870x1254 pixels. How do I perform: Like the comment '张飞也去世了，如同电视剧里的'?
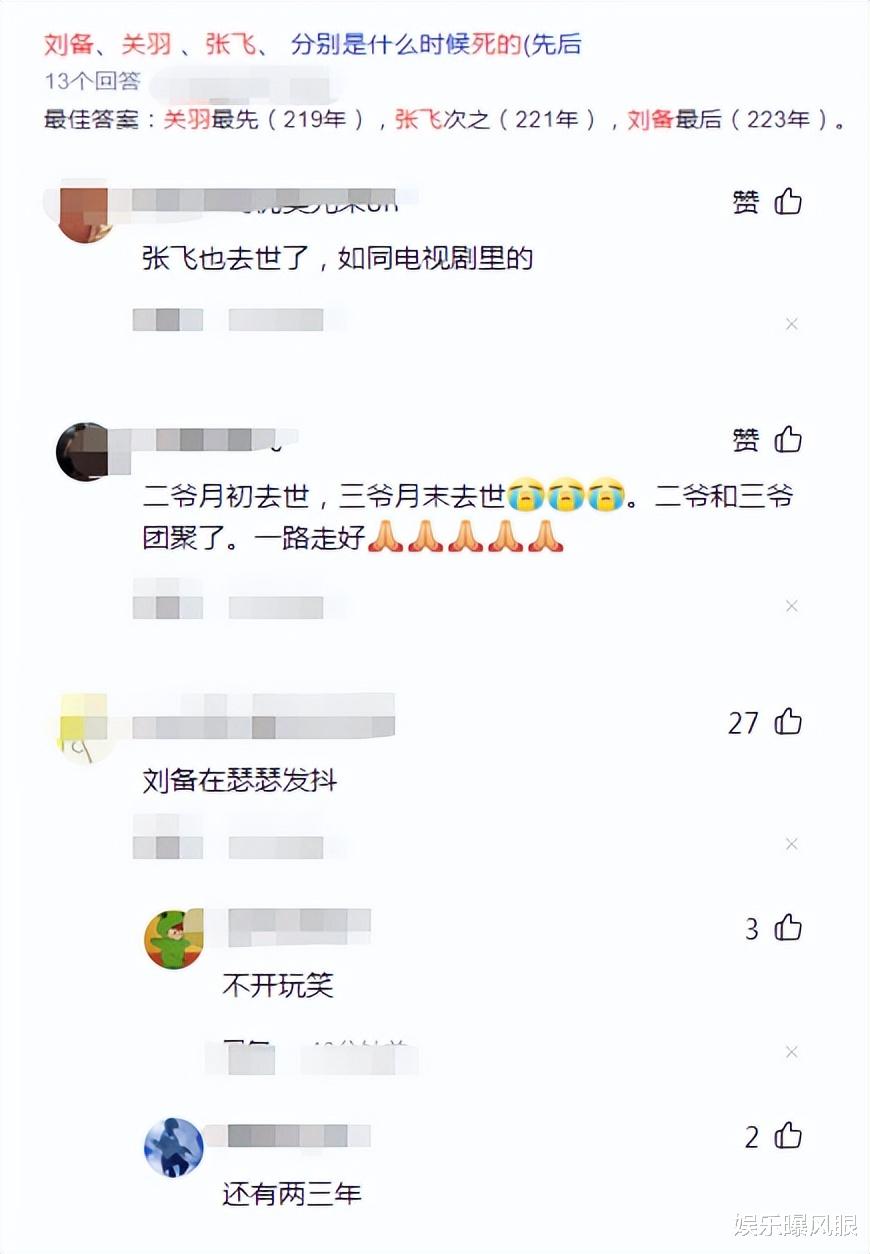click(789, 202)
